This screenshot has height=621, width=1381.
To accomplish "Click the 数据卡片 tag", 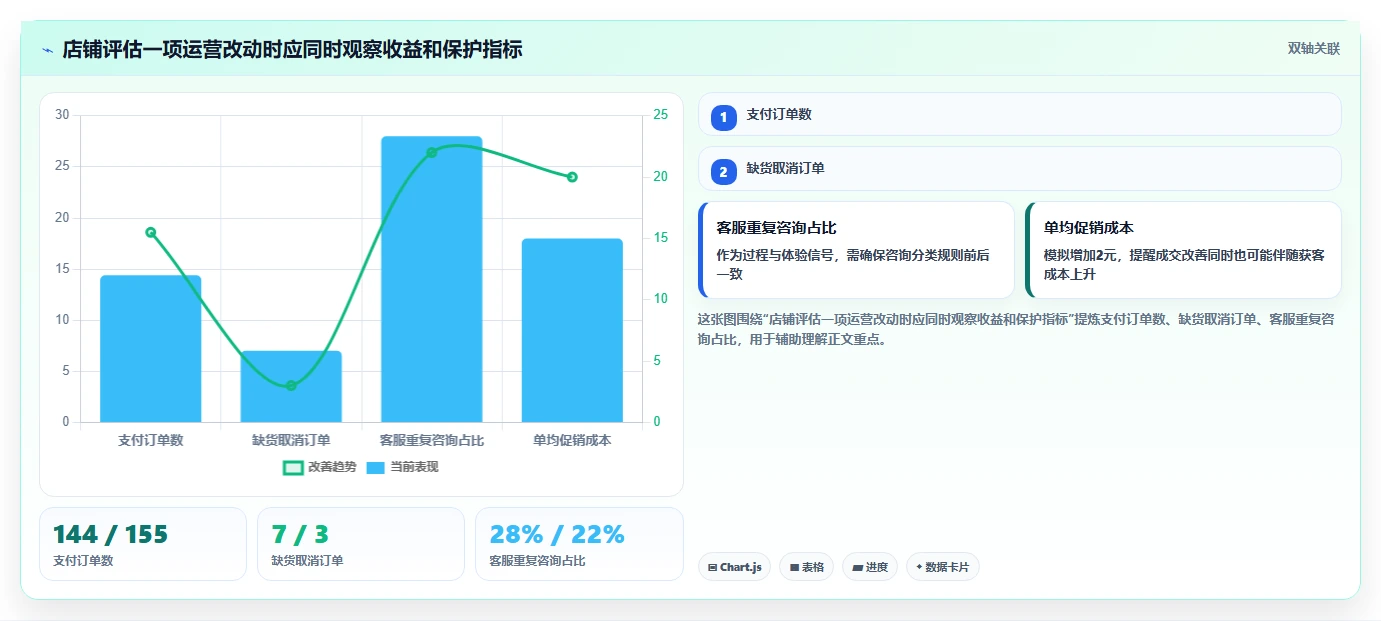I will click(x=942, y=567).
